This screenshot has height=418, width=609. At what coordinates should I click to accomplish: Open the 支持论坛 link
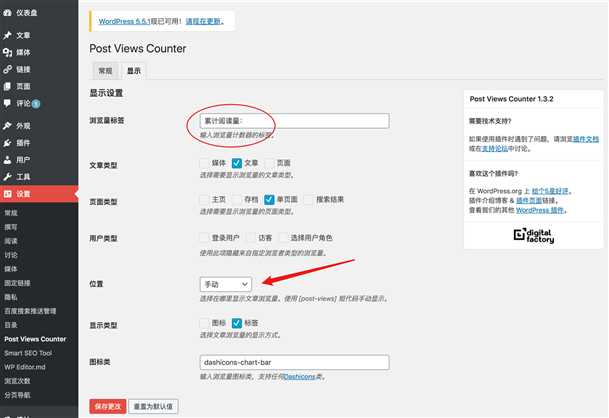tap(495, 148)
